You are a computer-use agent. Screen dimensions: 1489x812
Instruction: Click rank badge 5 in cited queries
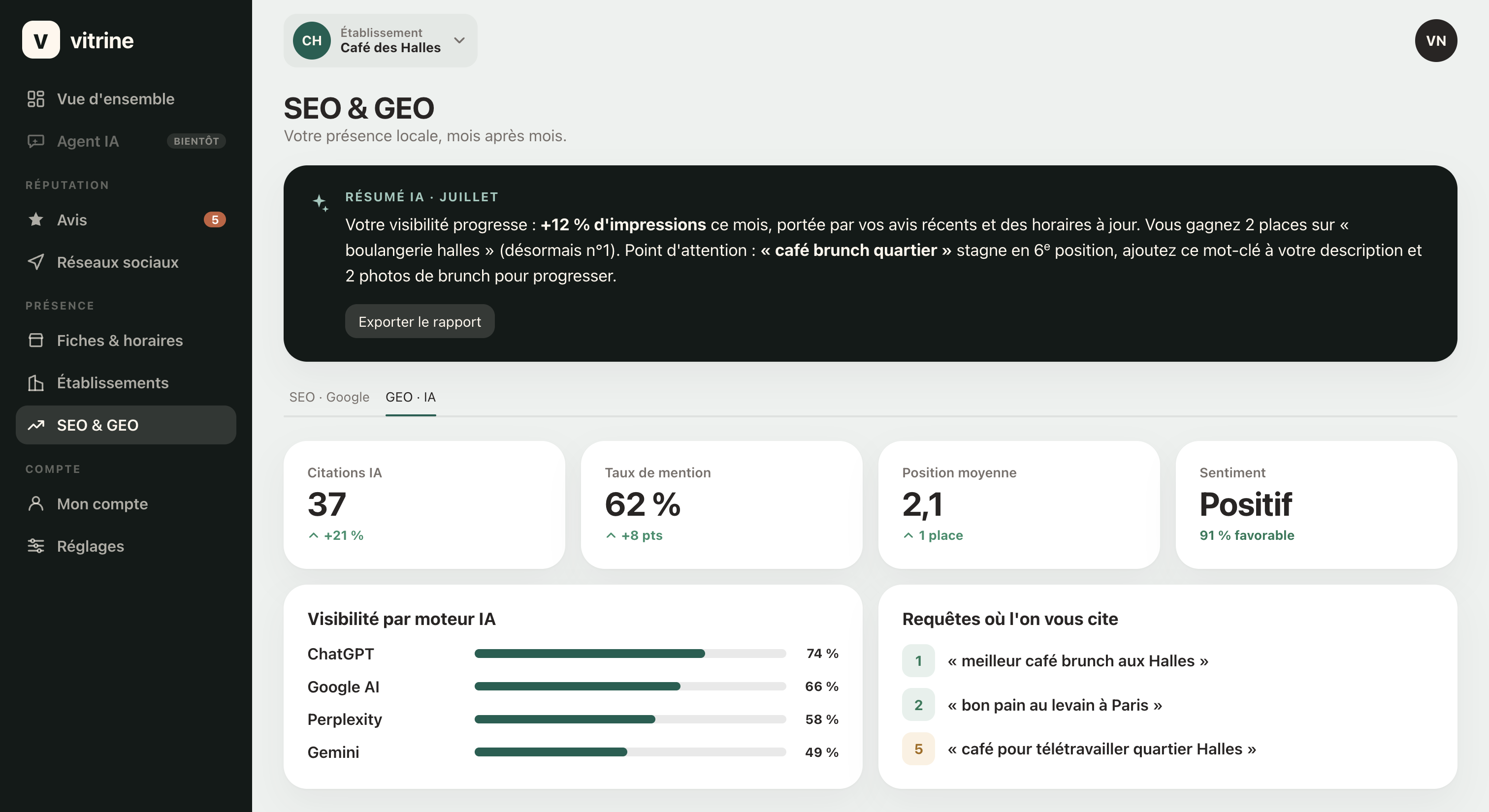pos(918,749)
